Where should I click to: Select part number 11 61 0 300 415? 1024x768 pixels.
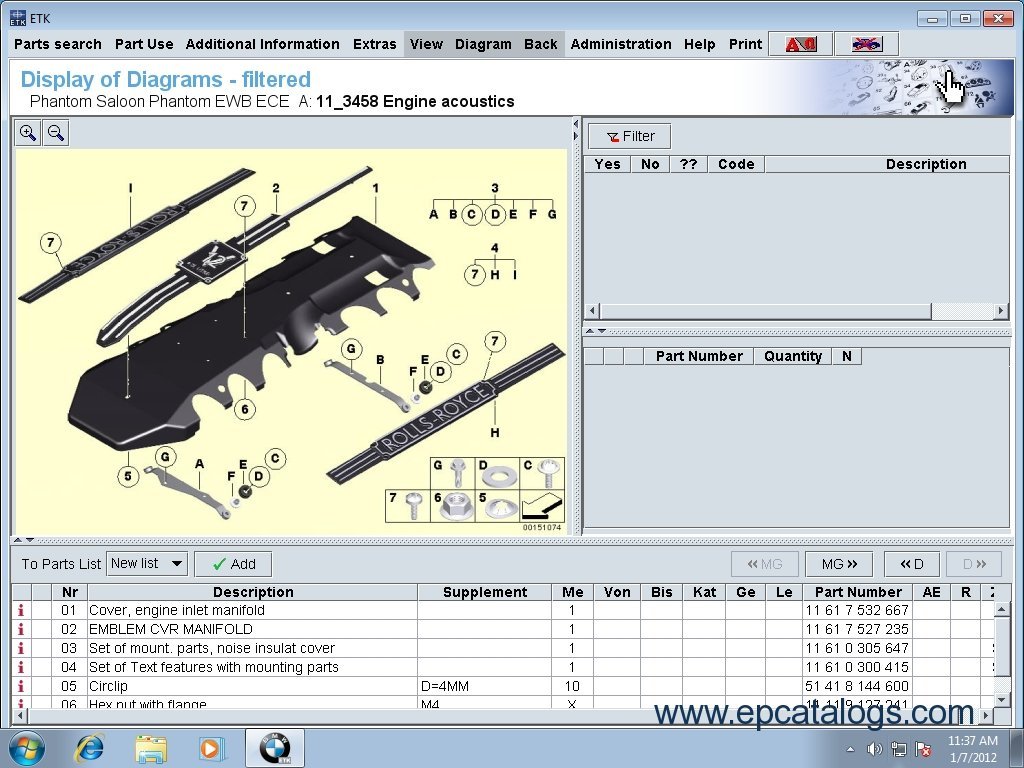857,667
